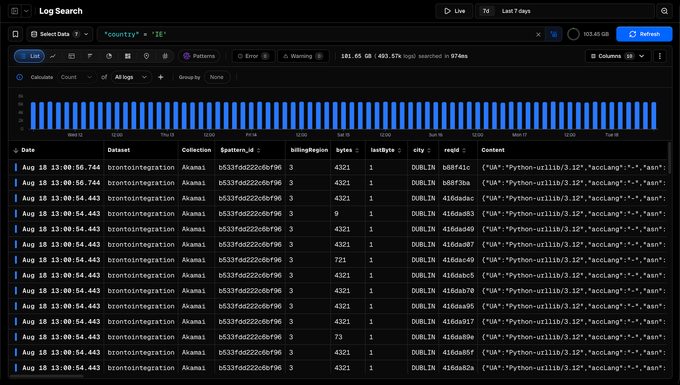Clear the search query with the X icon
Screen dimensions: 680x385
[538, 34]
